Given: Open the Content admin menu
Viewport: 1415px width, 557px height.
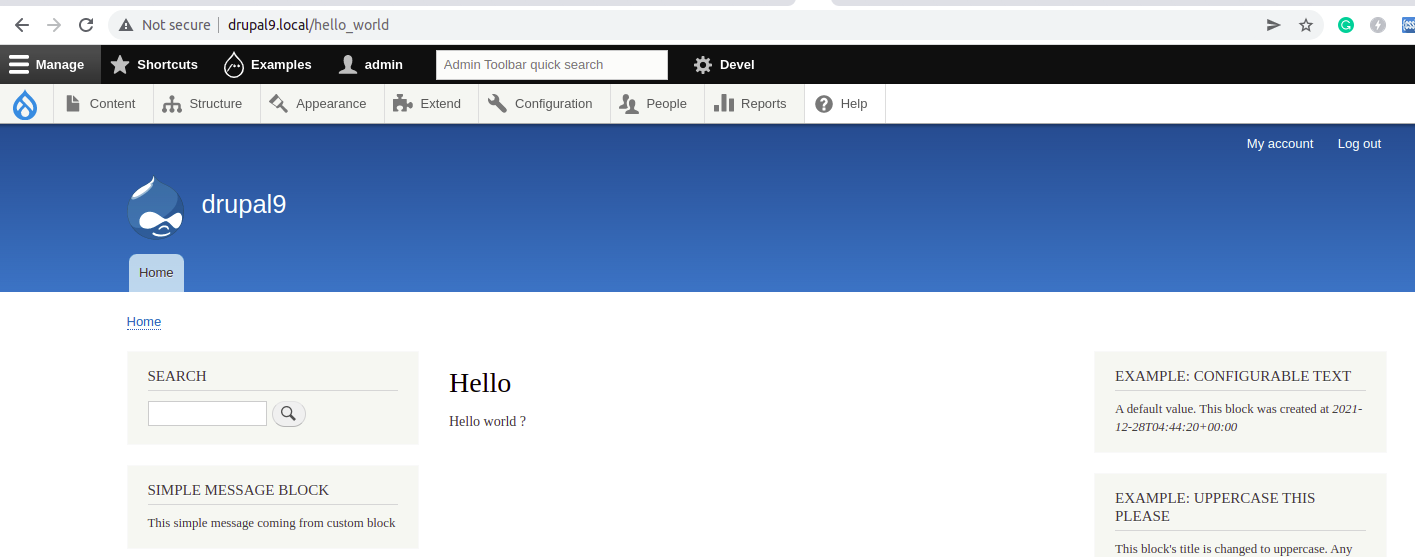Looking at the screenshot, I should pyautogui.click(x=102, y=104).
